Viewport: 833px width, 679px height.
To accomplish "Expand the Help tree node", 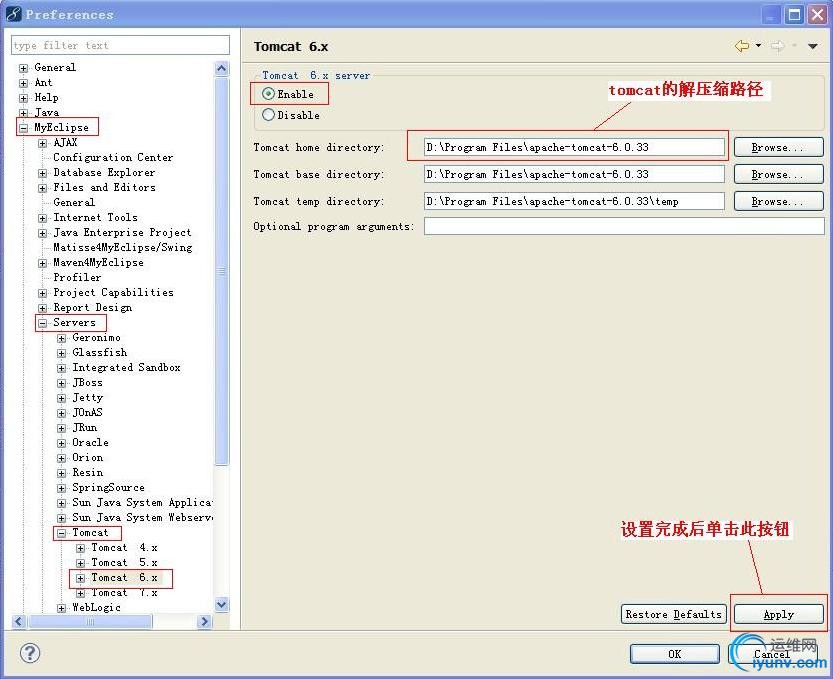I will 23,98.
